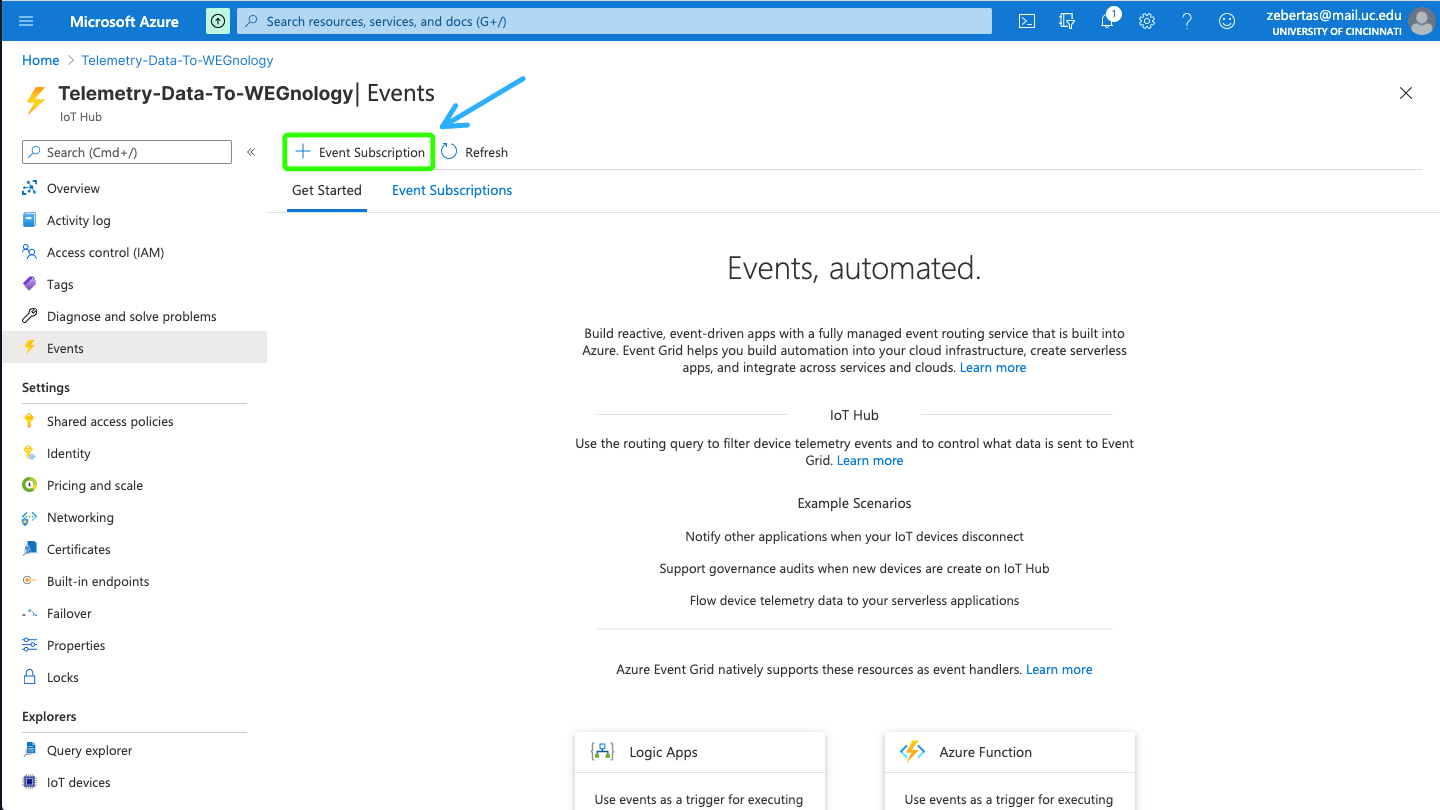Click the Logic Apps icon on the card
This screenshot has height=810, width=1440.
603,751
